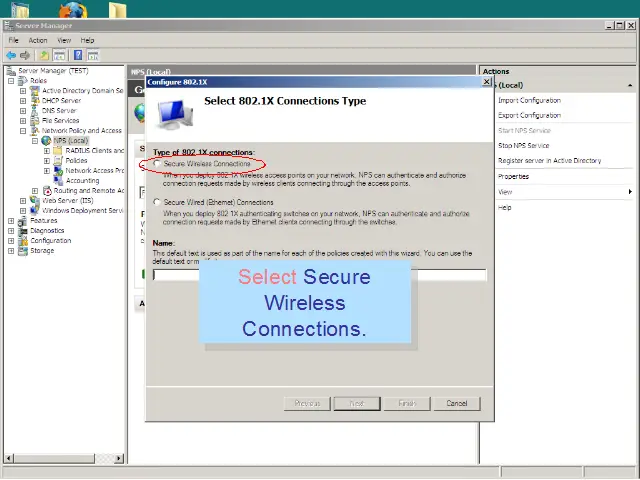Screen dimensions: 640x480
Task: Click the Back arrow in the toolbar
Action: click(x=10, y=55)
